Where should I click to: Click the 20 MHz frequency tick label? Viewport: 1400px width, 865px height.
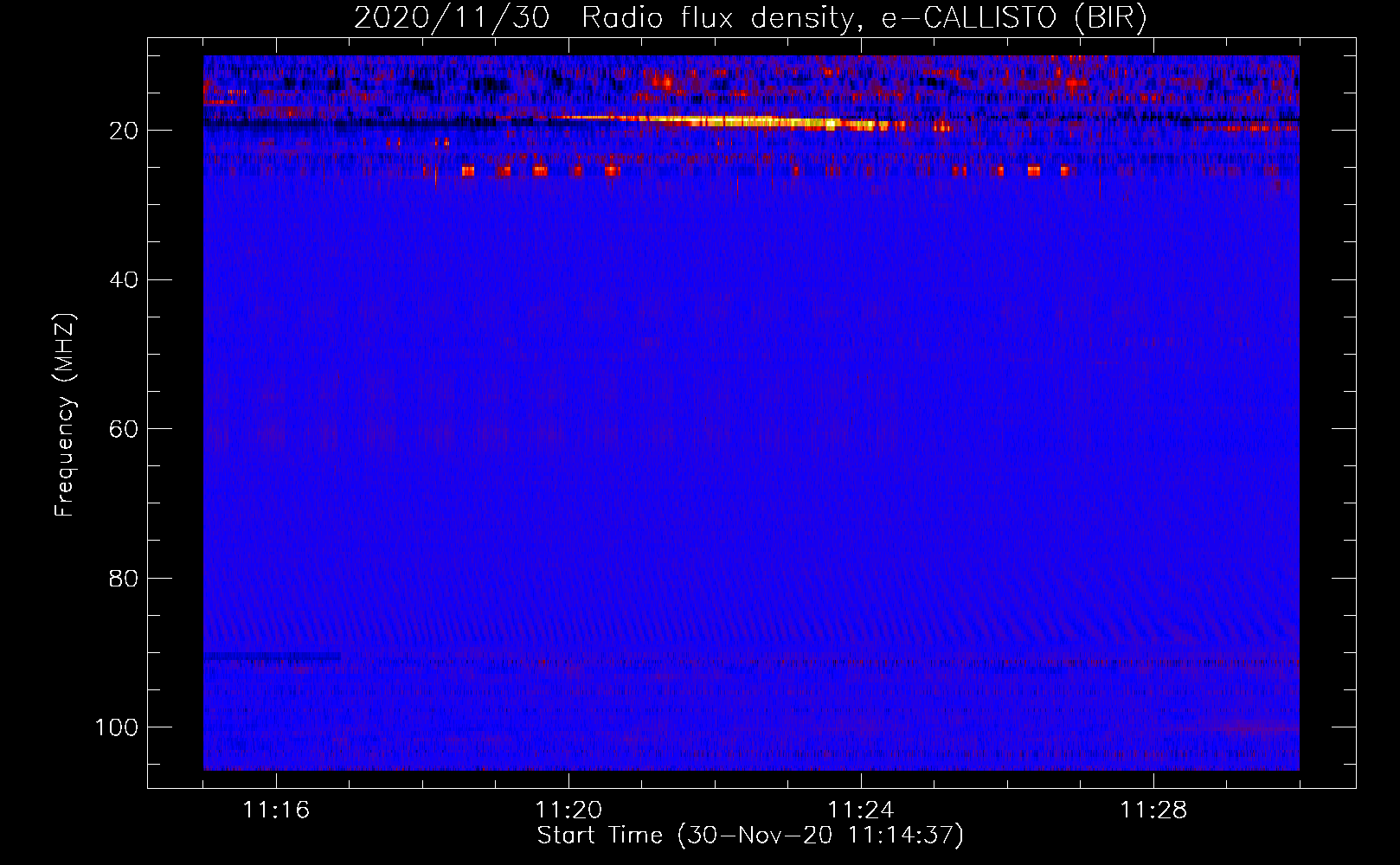pyautogui.click(x=124, y=131)
